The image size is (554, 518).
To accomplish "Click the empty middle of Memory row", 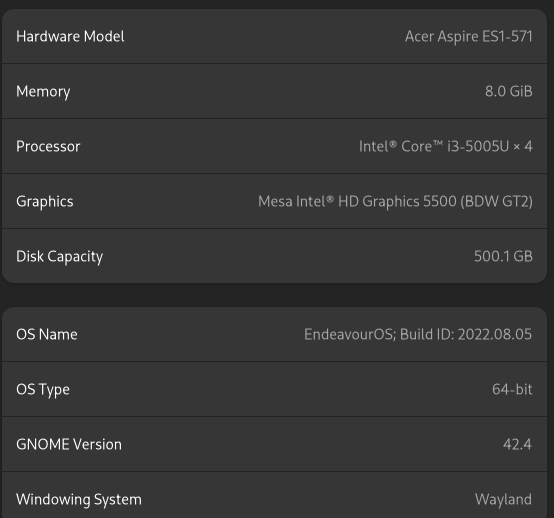I will click(276, 92).
